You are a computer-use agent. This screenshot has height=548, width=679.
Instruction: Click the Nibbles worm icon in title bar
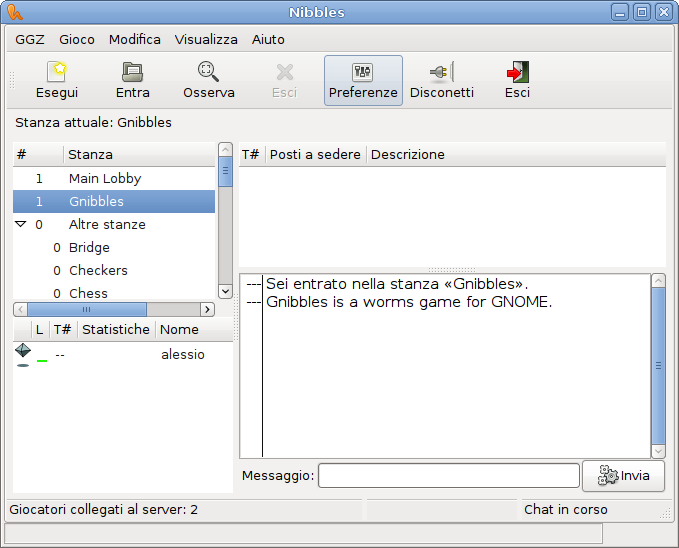click(x=15, y=12)
